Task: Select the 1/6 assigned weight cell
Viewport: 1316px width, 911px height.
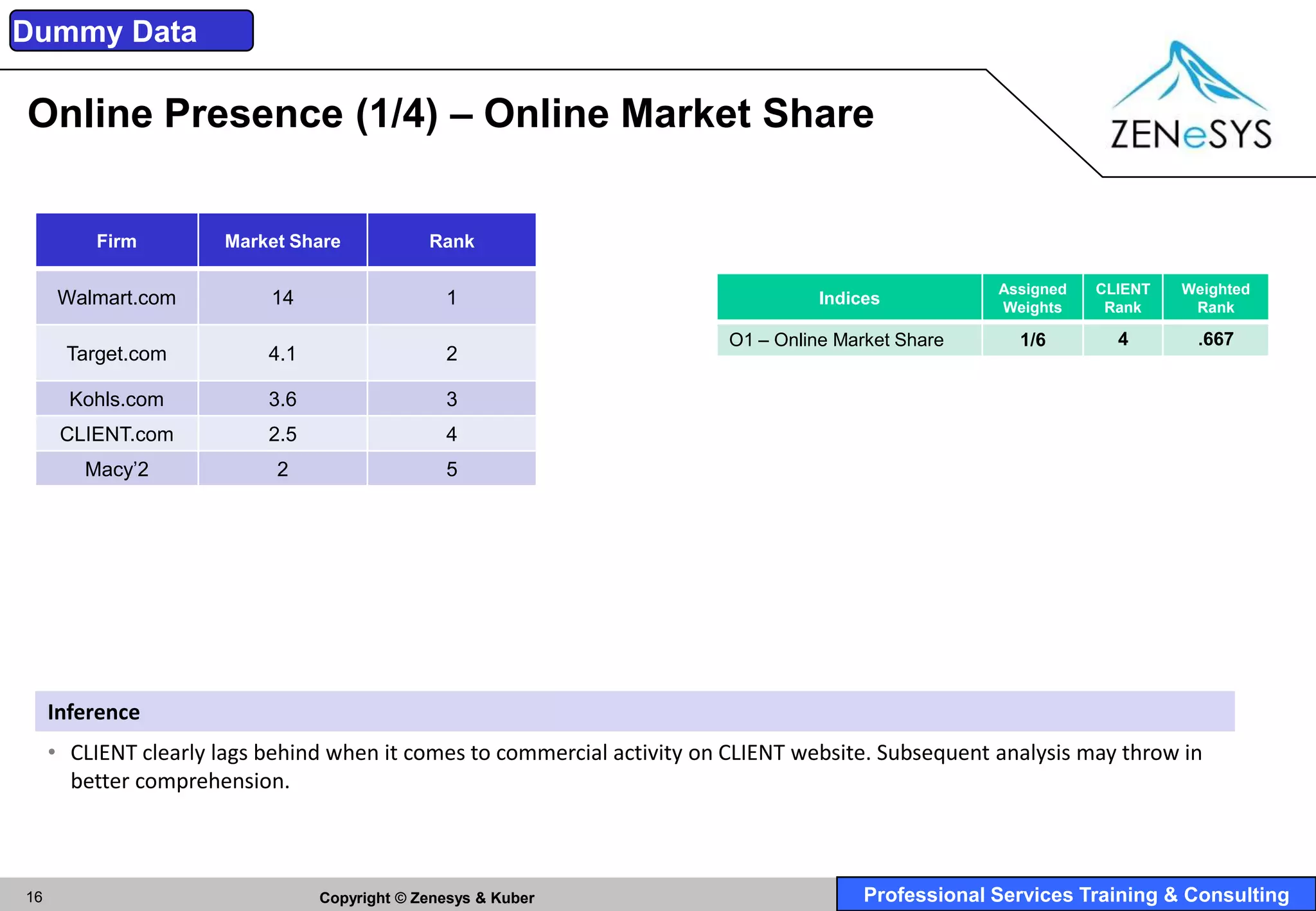Action: (1032, 339)
